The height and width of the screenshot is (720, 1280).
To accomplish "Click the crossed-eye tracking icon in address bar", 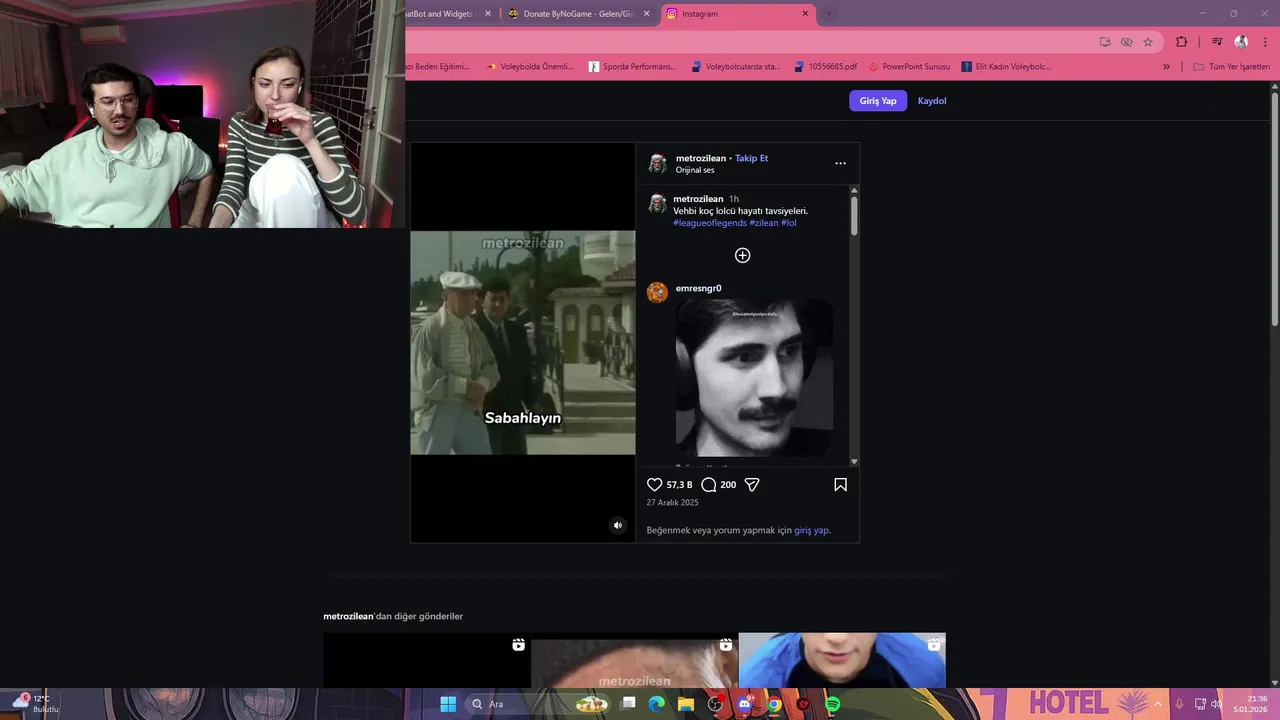I will 1126,42.
